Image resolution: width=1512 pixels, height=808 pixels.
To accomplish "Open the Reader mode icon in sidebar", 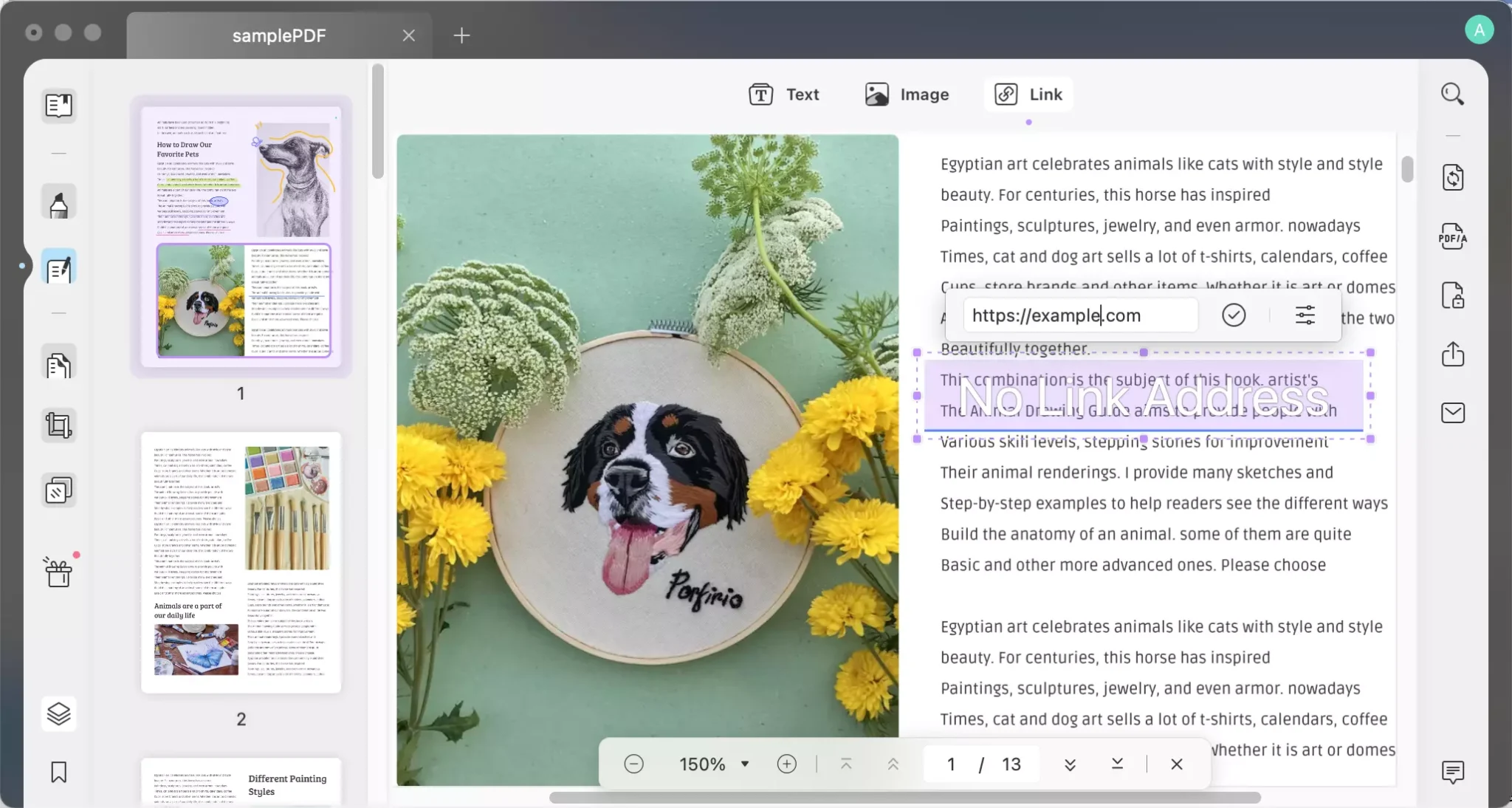I will click(58, 106).
